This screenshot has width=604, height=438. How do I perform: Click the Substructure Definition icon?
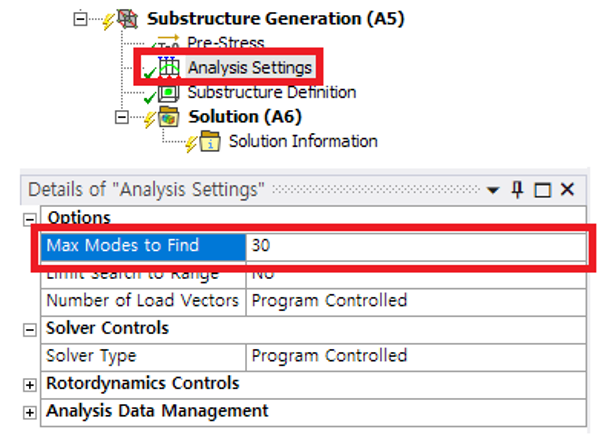(169, 93)
